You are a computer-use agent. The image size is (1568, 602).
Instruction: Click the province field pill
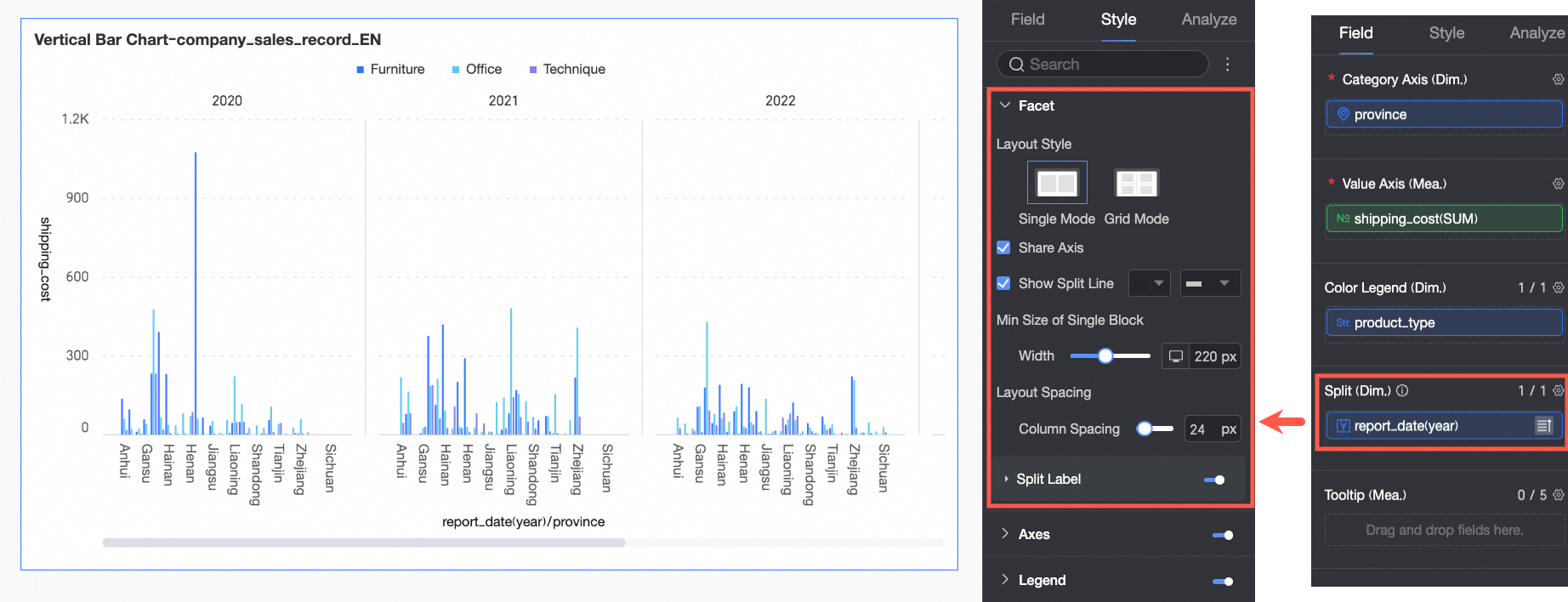tap(1444, 115)
